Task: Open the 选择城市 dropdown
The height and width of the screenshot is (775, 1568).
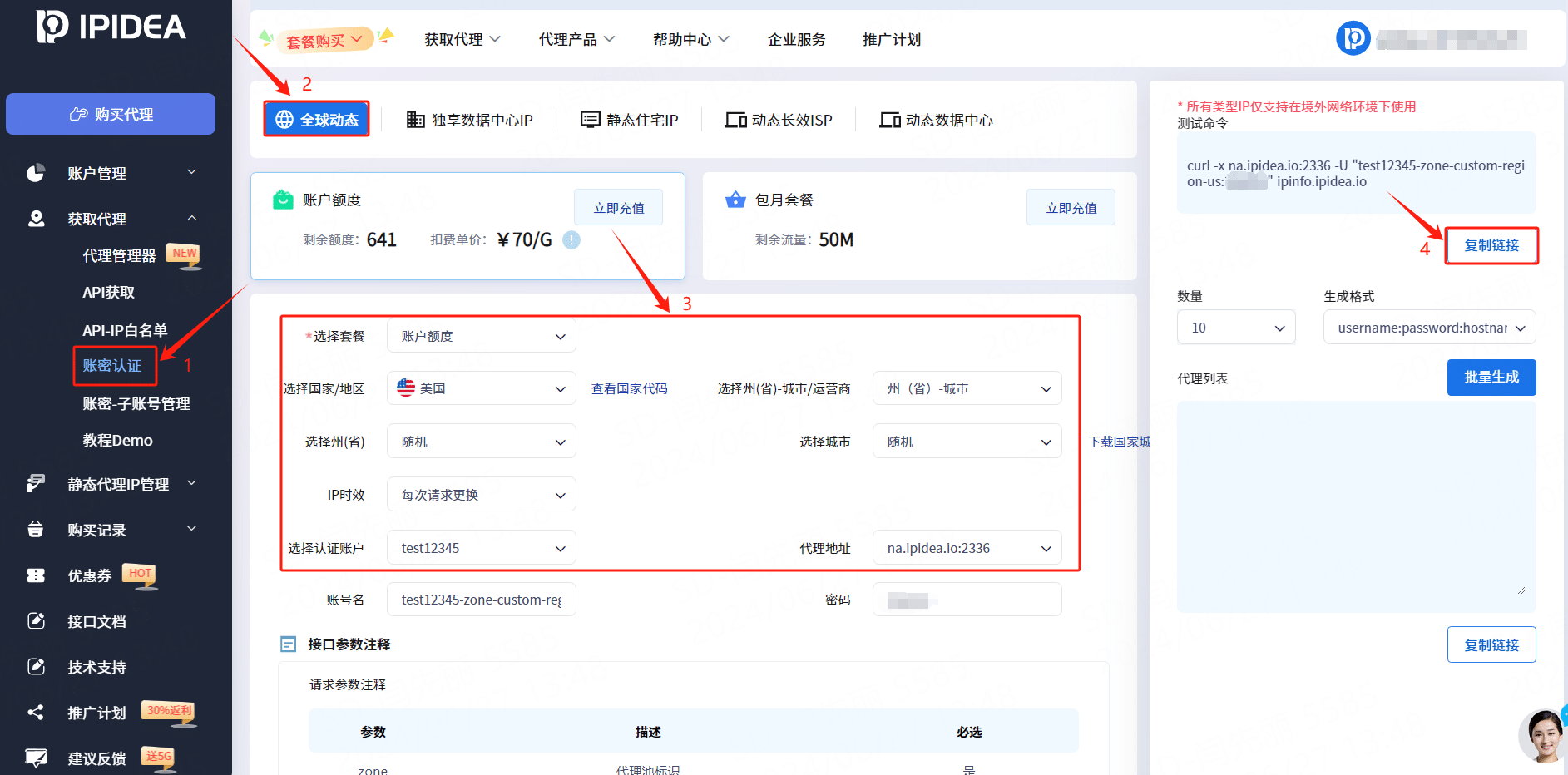Action: coord(967,442)
